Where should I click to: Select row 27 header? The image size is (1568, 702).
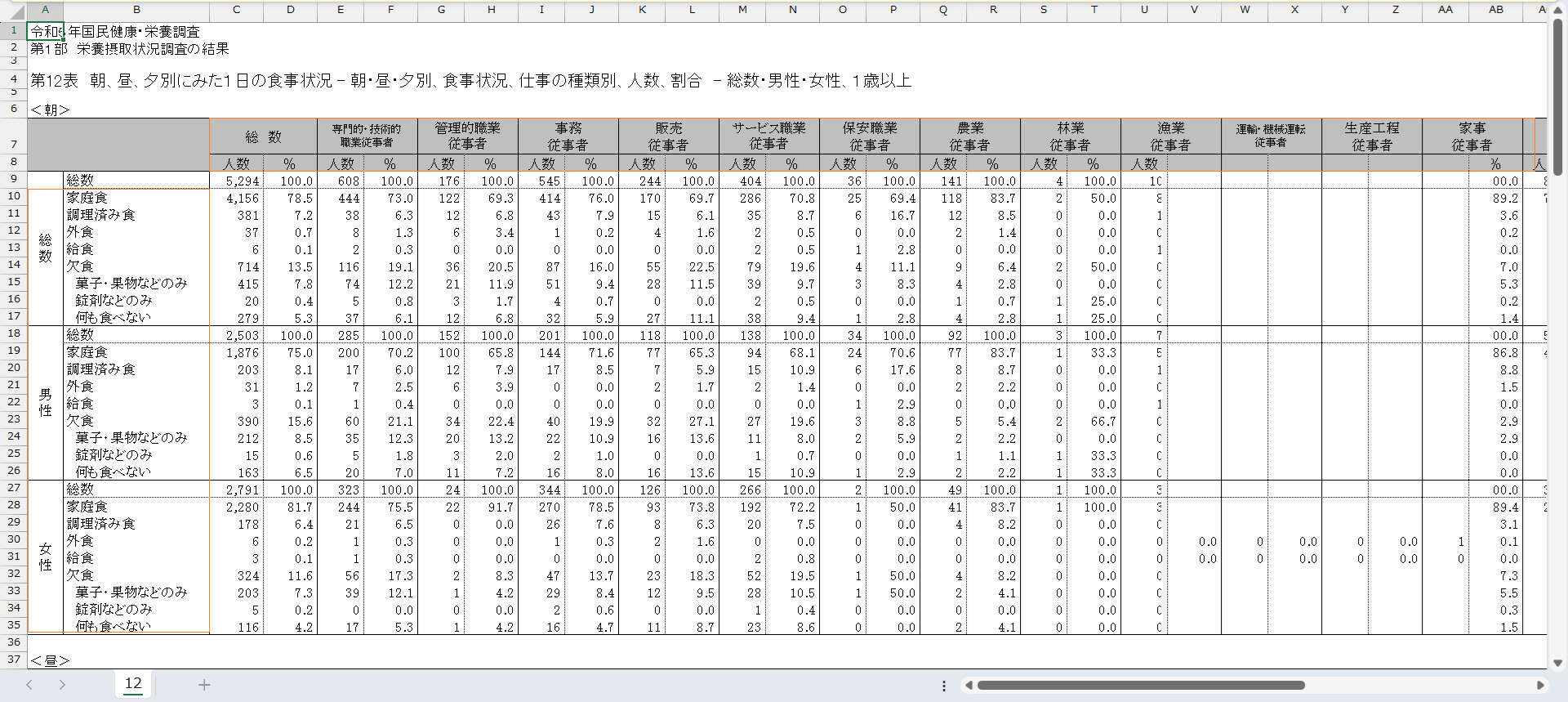14,488
